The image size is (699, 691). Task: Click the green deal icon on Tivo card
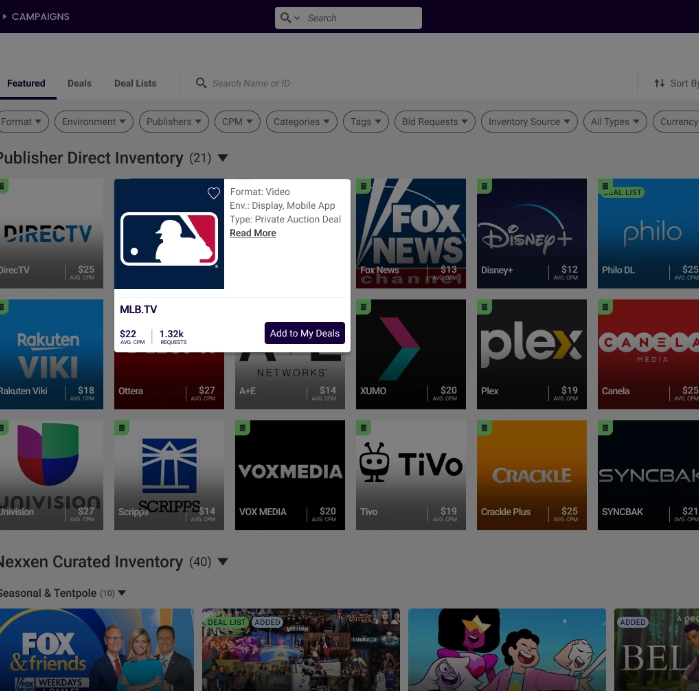pyautogui.click(x=363, y=428)
